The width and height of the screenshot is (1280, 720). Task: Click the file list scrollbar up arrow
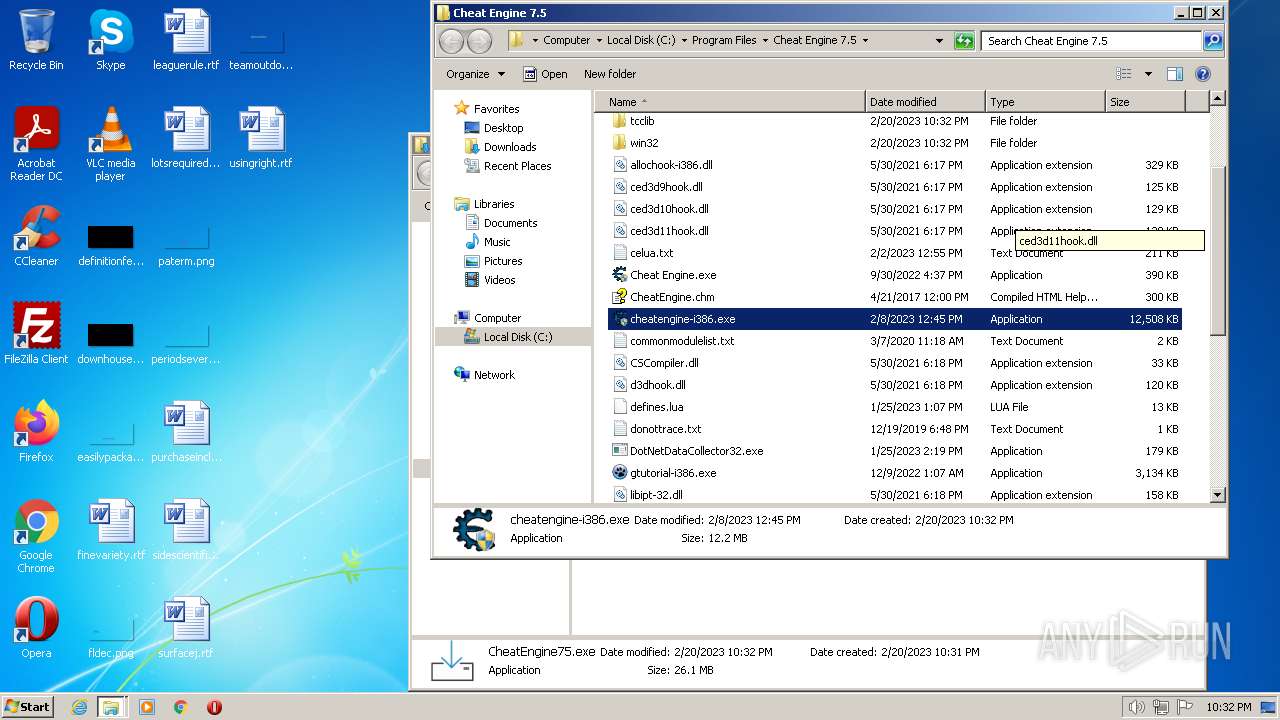[x=1217, y=99]
